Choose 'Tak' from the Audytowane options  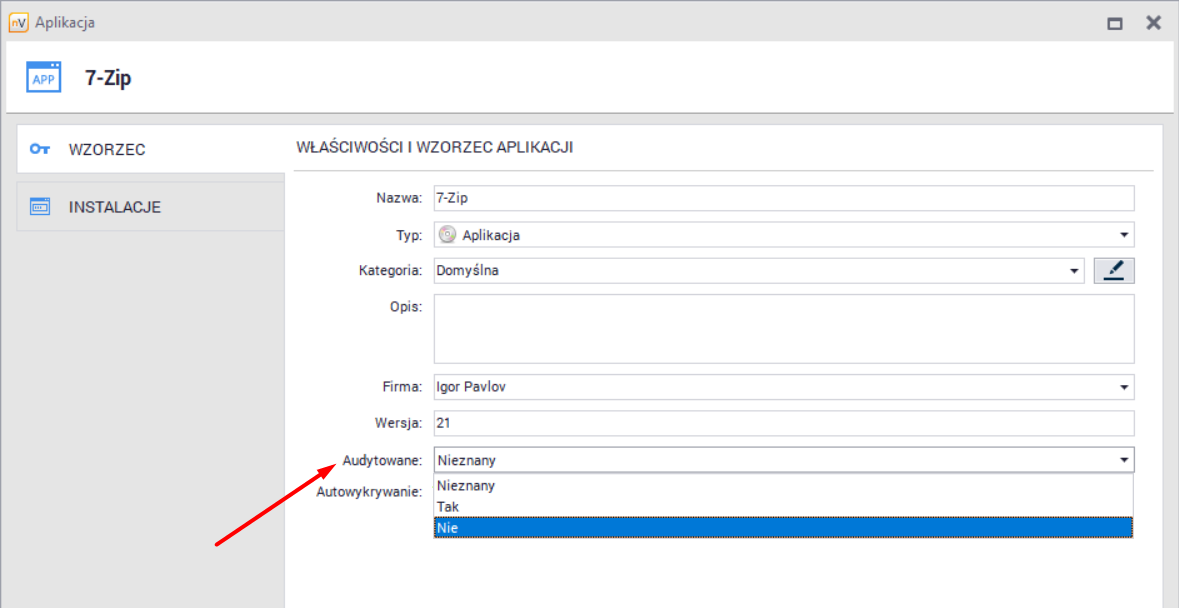pyautogui.click(x=783, y=506)
